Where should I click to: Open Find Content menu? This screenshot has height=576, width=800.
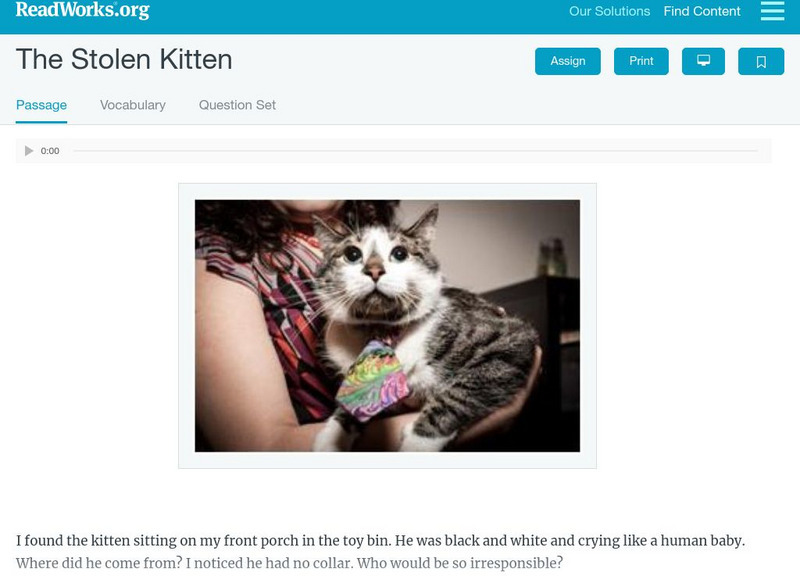(702, 11)
